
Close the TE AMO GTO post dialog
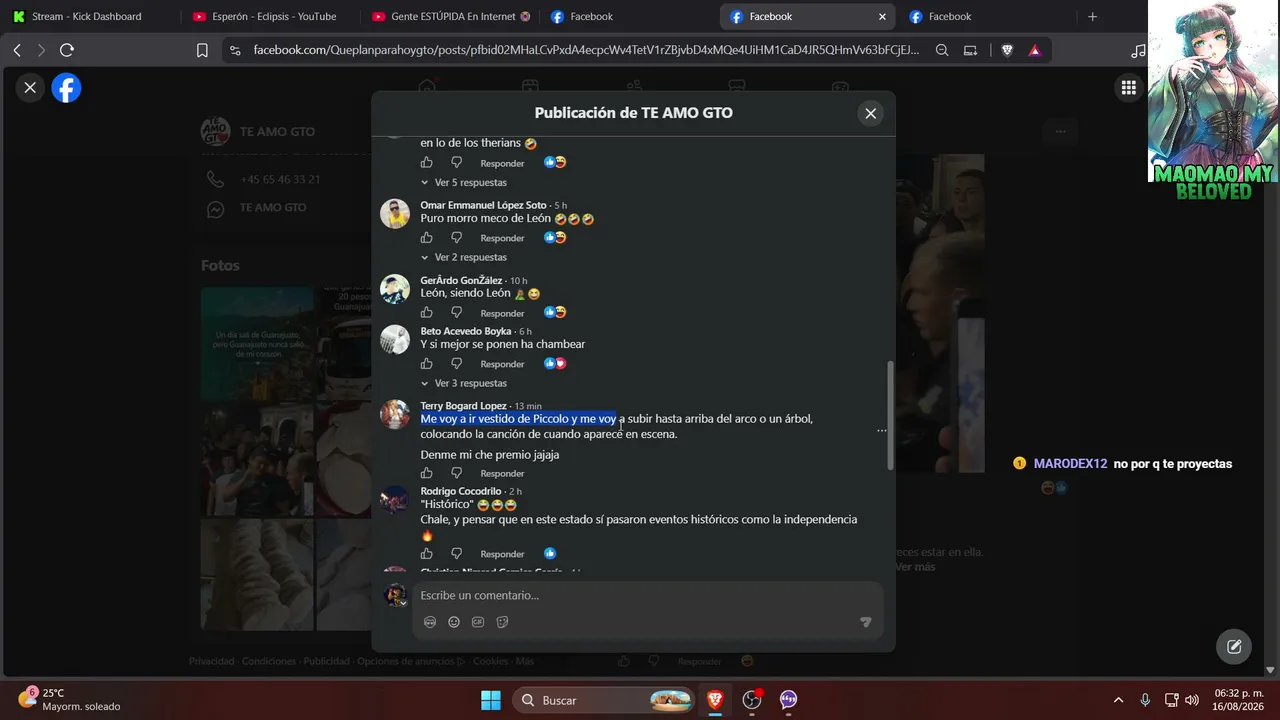tap(870, 113)
